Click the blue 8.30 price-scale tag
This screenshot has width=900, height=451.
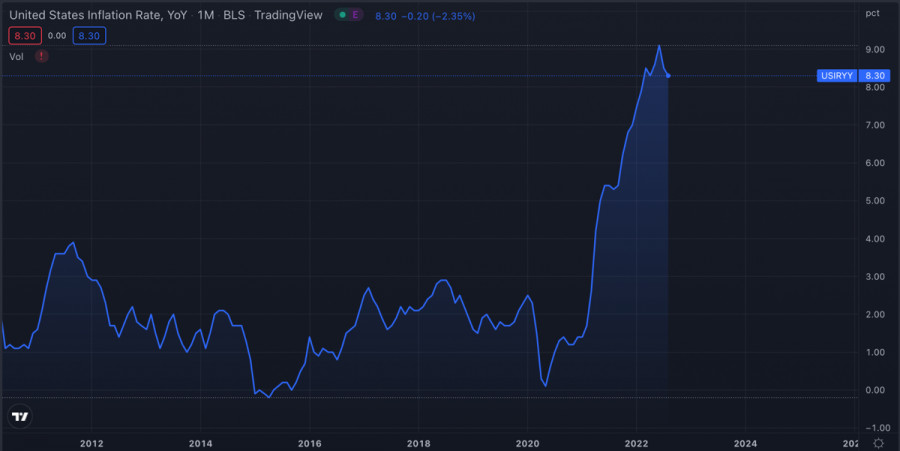pos(875,76)
